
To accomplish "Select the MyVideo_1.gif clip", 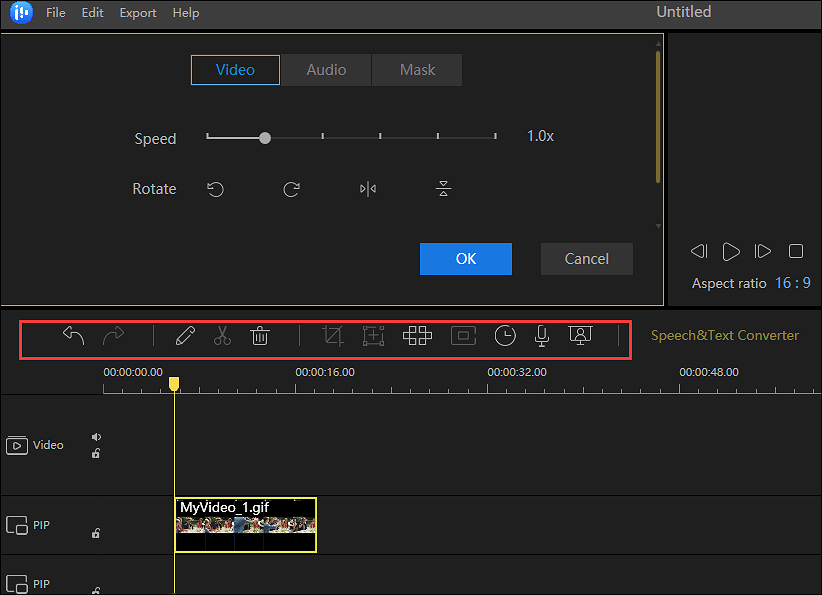I will (x=246, y=525).
